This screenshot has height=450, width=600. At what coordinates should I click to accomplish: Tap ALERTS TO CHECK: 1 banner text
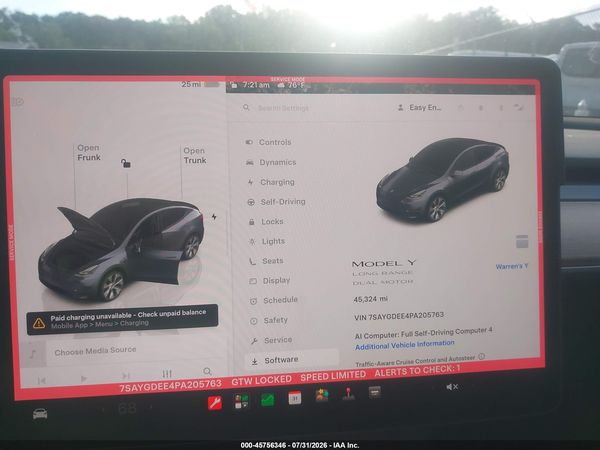pyautogui.click(x=417, y=371)
